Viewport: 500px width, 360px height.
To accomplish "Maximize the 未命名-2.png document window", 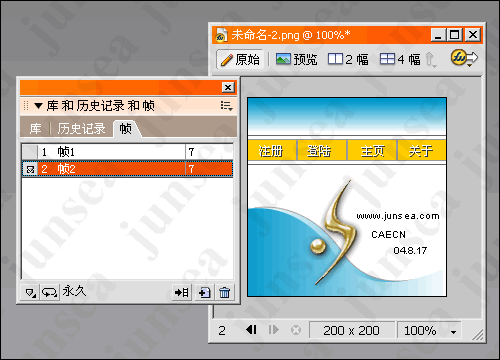I will [x=455, y=35].
